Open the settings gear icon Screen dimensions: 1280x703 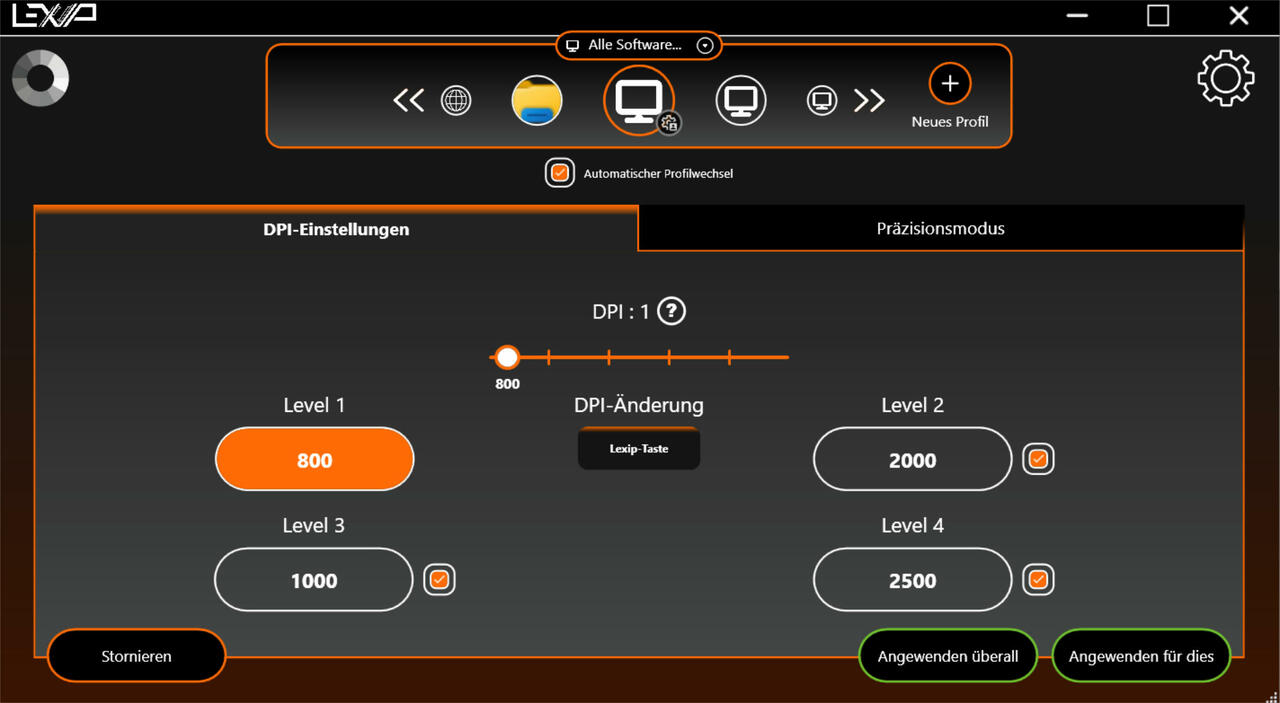tap(1225, 78)
